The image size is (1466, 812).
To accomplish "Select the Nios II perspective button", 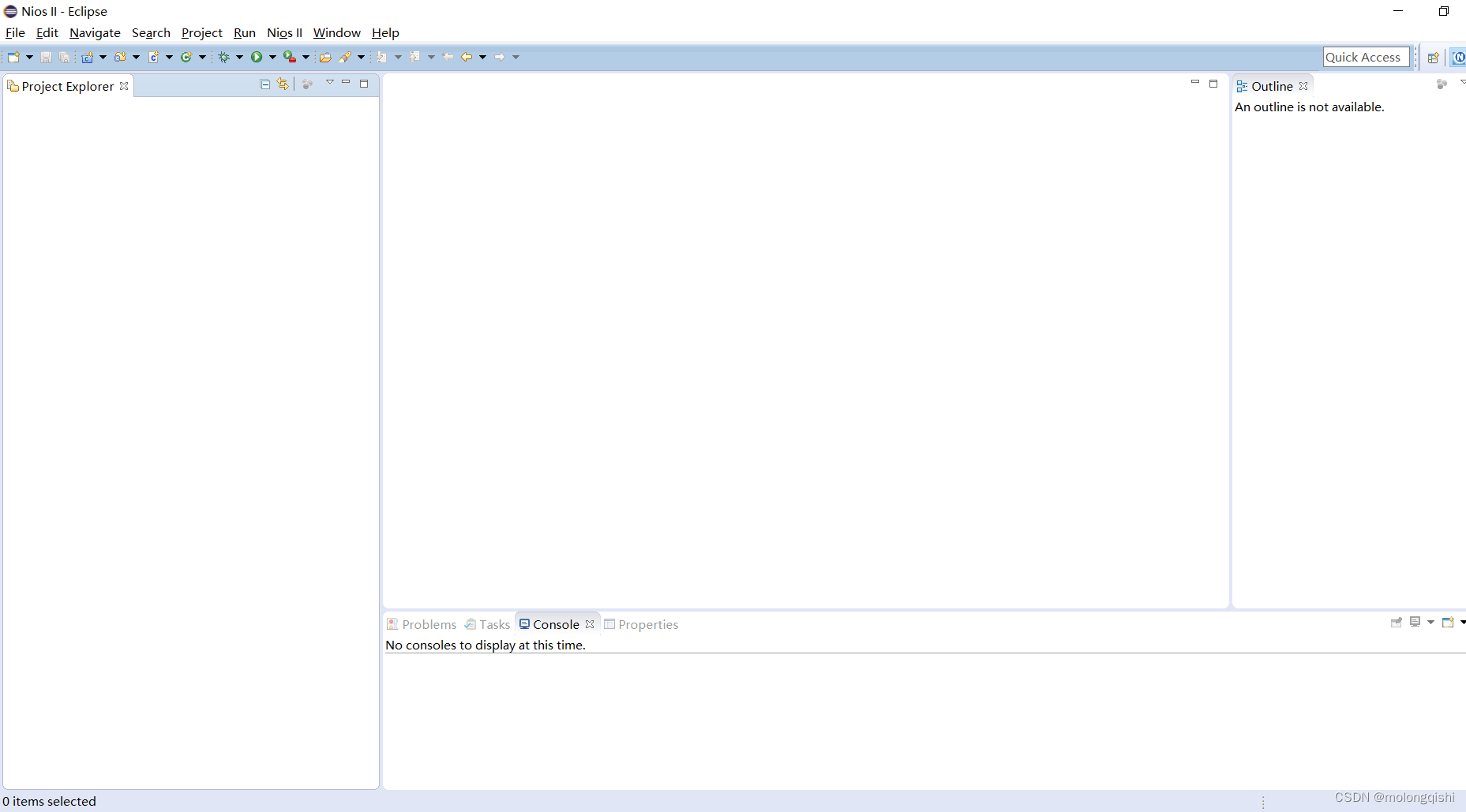I will tap(1459, 57).
